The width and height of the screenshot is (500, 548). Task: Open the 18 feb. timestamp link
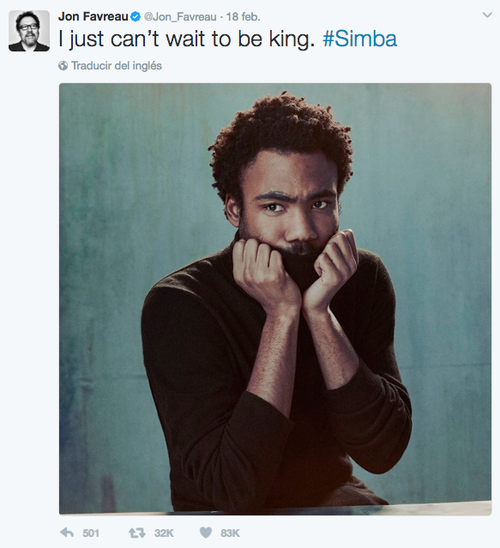(243, 17)
